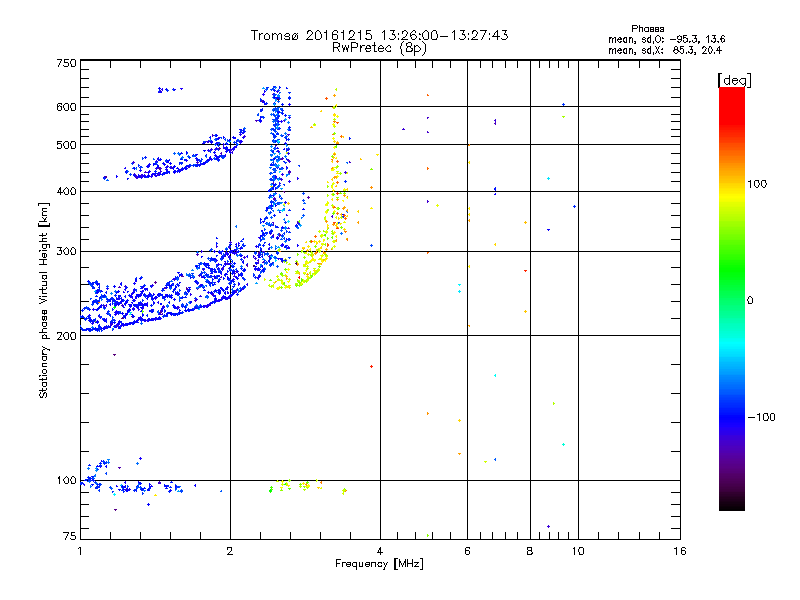Click the colorbar tick label "100"
The image size is (800, 600).
pos(757,184)
